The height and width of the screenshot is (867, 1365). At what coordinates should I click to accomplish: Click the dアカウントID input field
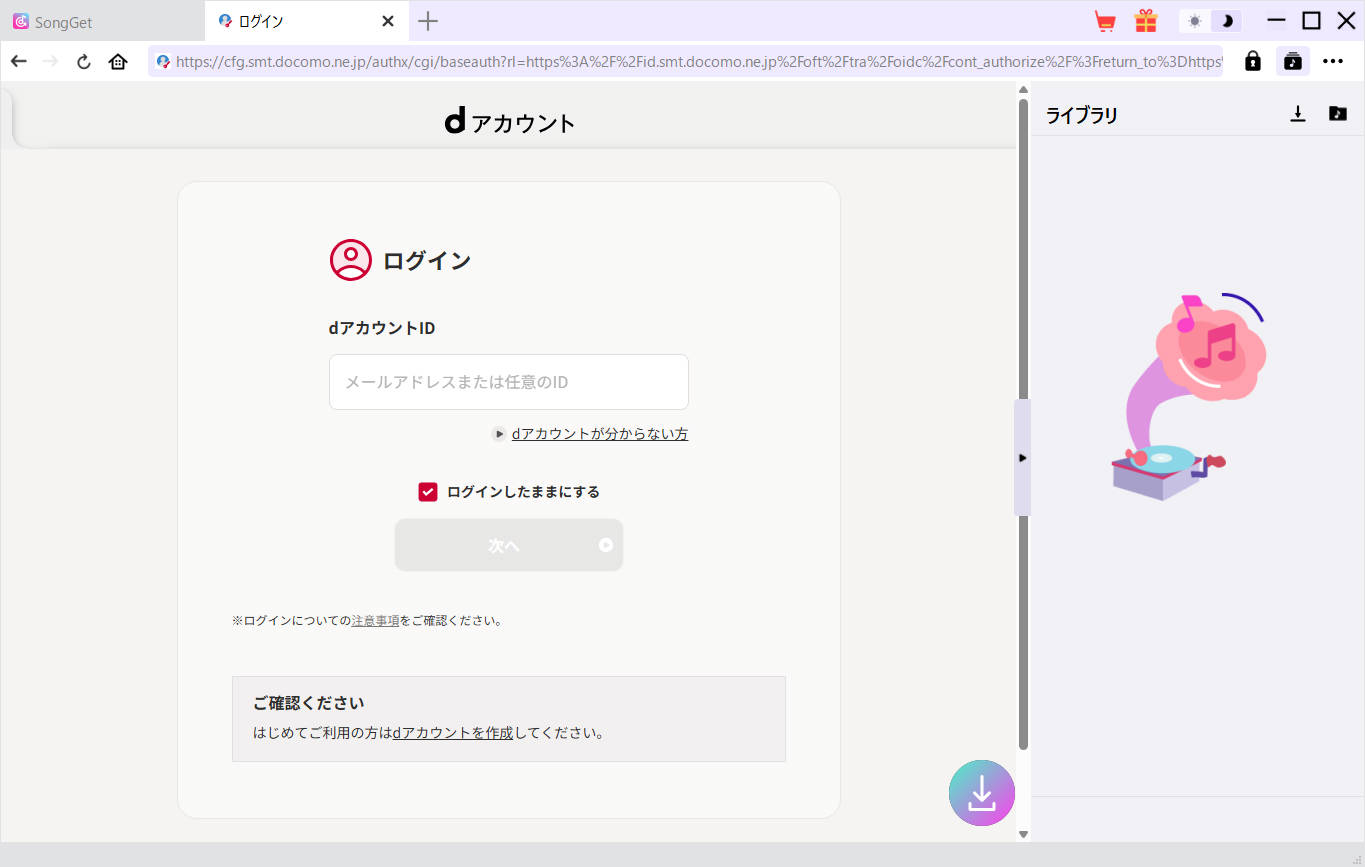[508, 382]
